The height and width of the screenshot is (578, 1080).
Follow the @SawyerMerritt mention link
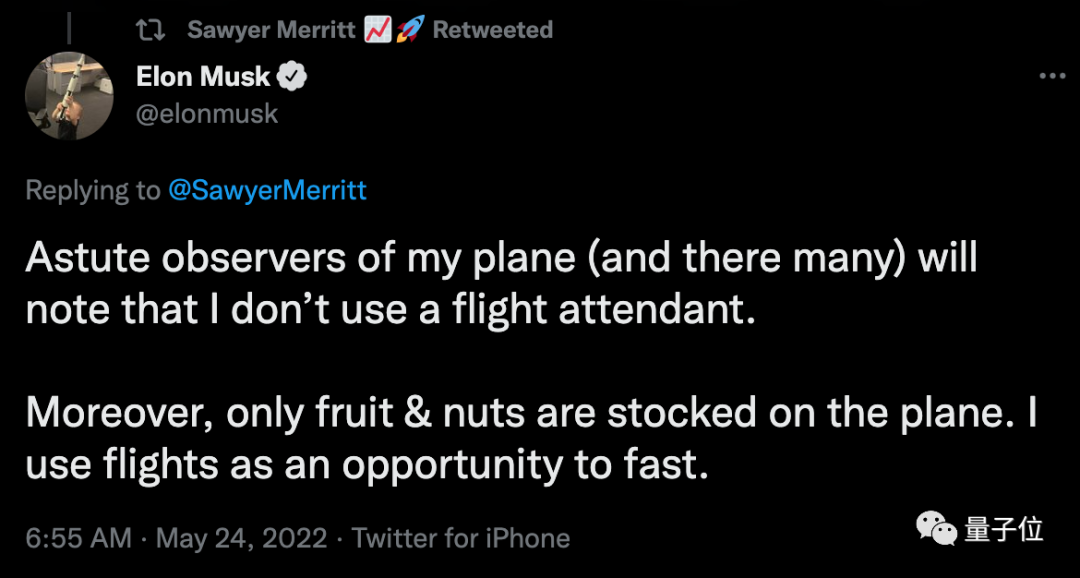click(267, 190)
